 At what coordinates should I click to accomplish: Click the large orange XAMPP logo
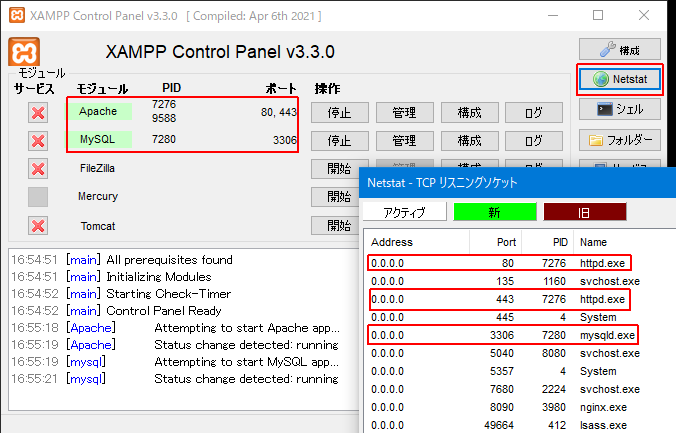coord(24,53)
